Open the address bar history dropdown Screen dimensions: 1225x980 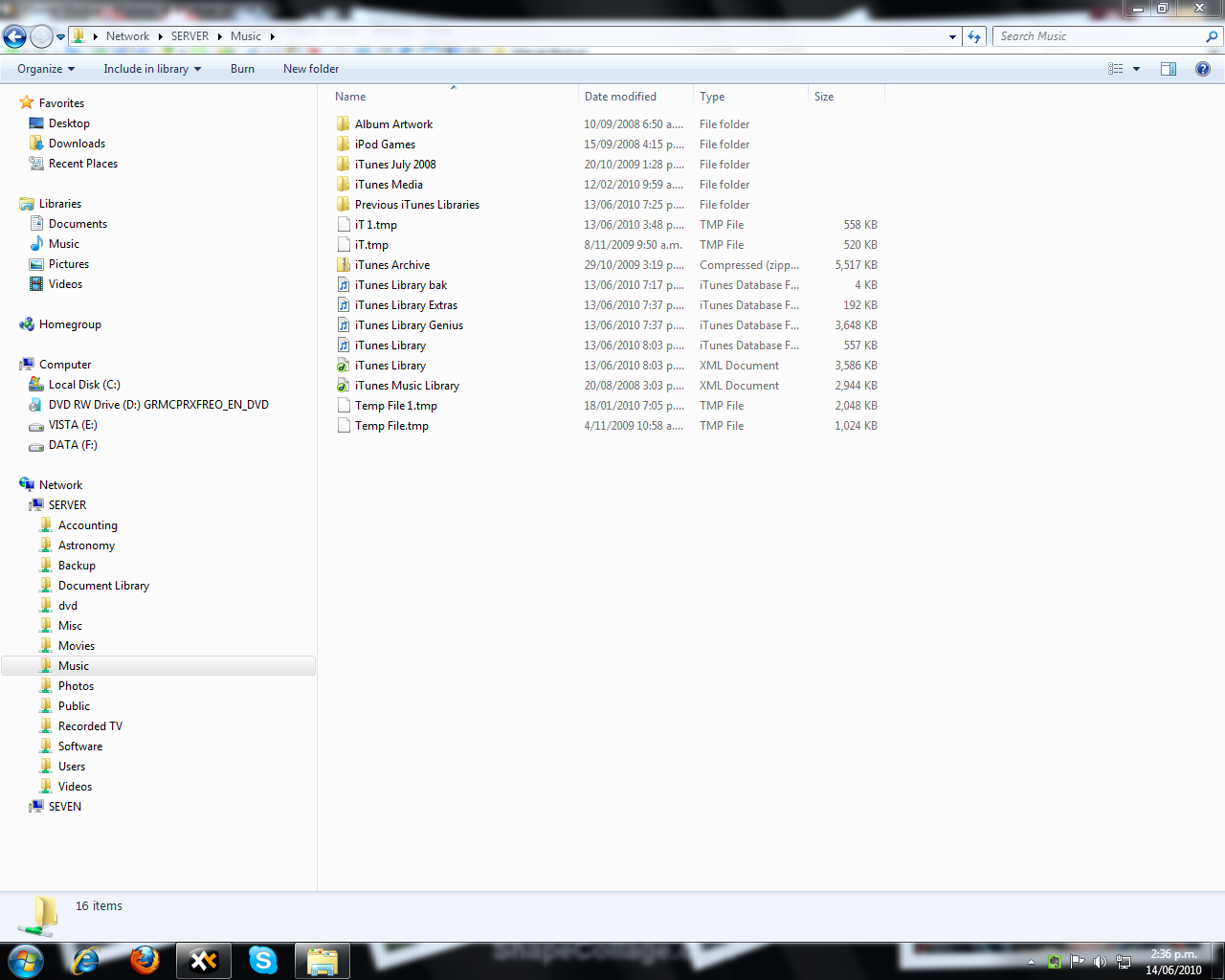952,37
